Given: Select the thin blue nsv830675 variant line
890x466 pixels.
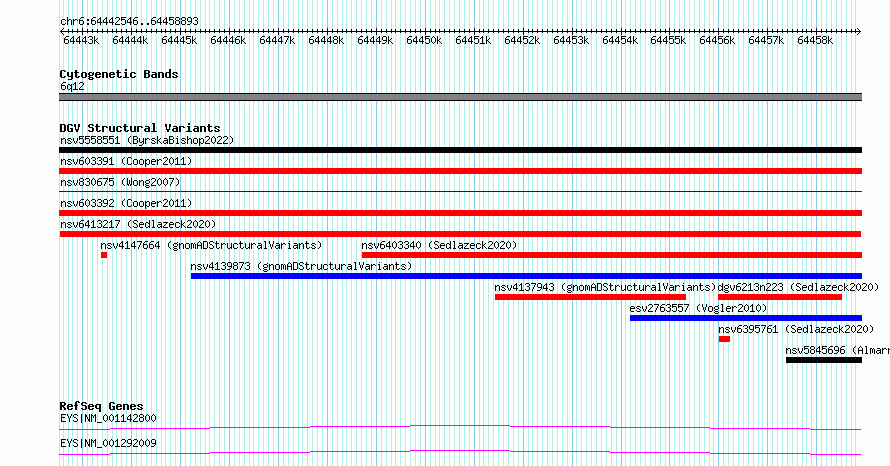Looking at the screenshot, I should [x=460, y=191].
